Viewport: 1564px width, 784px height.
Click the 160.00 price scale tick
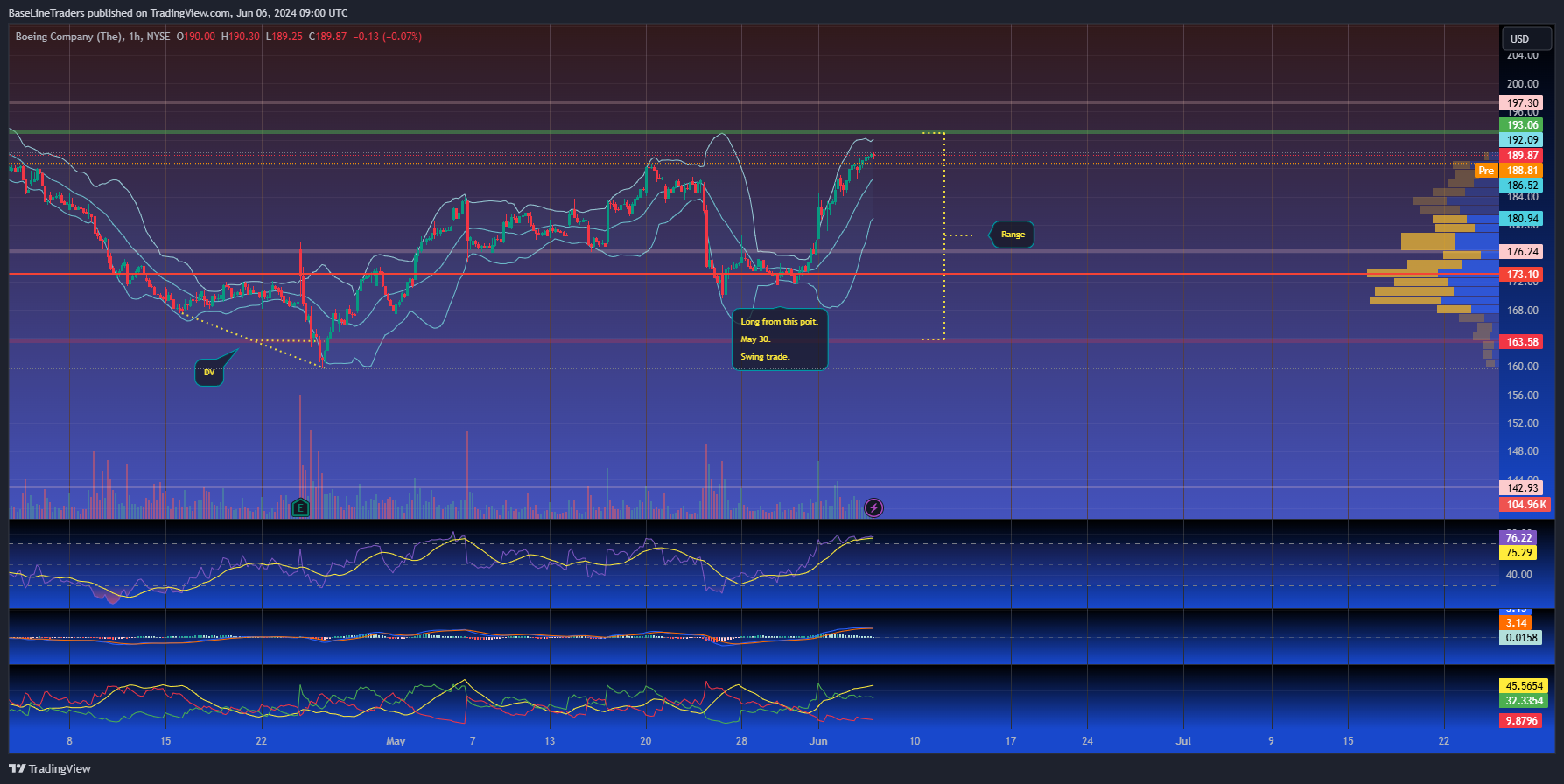tap(1522, 367)
